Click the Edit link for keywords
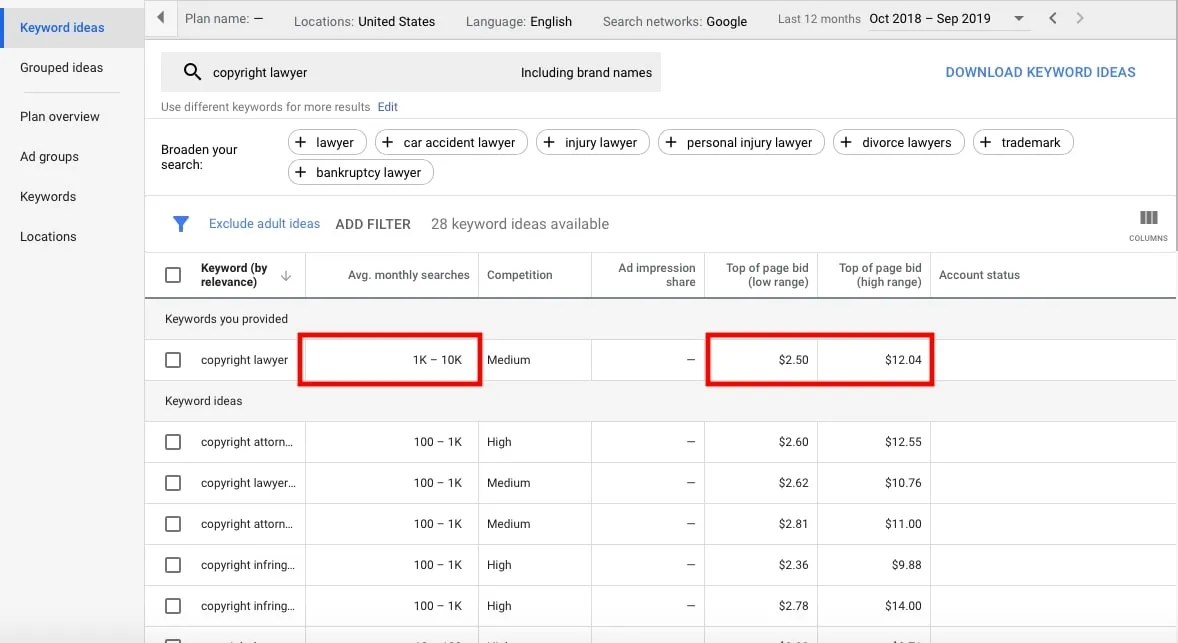Image resolution: width=1178 pixels, height=643 pixels. (387, 107)
